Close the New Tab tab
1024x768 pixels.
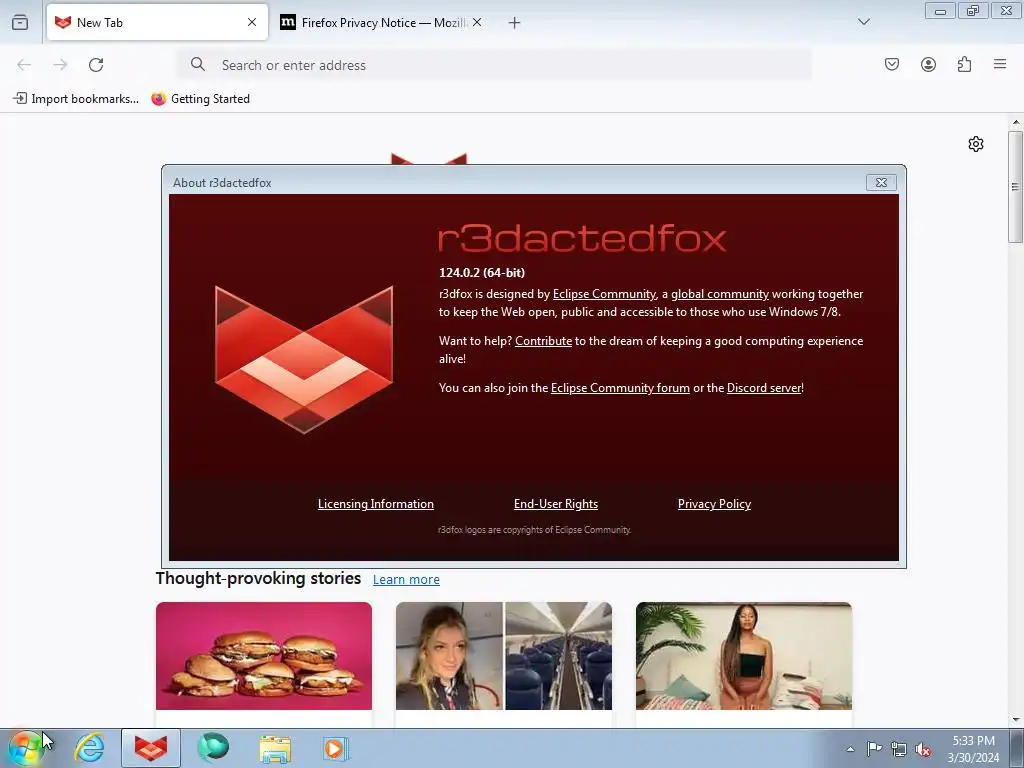[252, 22]
